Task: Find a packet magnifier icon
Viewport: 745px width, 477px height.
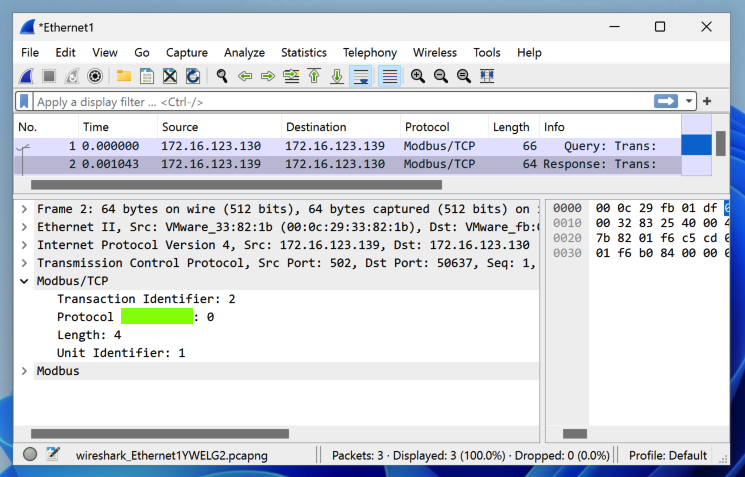Action: coord(222,76)
